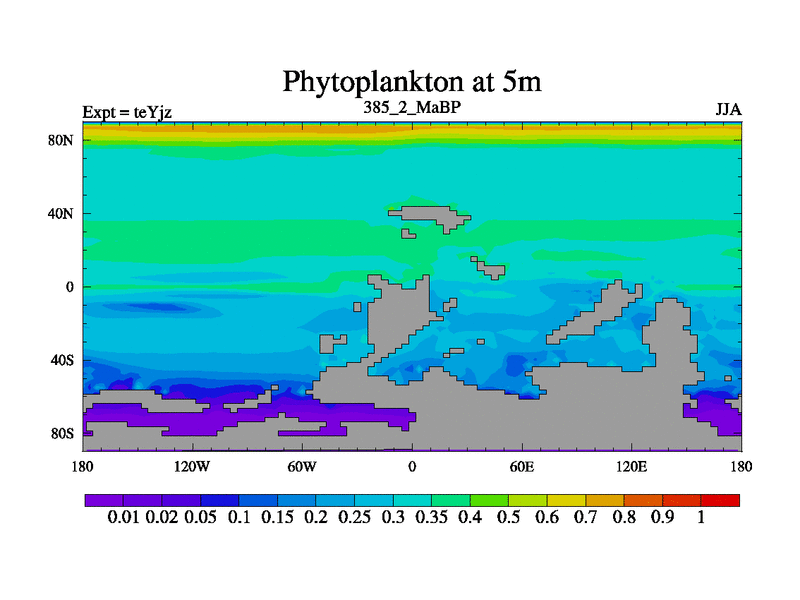800x600 pixels.
Task: Pick the colorbar swatch between 0.4 and 0.5
Action: click(x=489, y=500)
